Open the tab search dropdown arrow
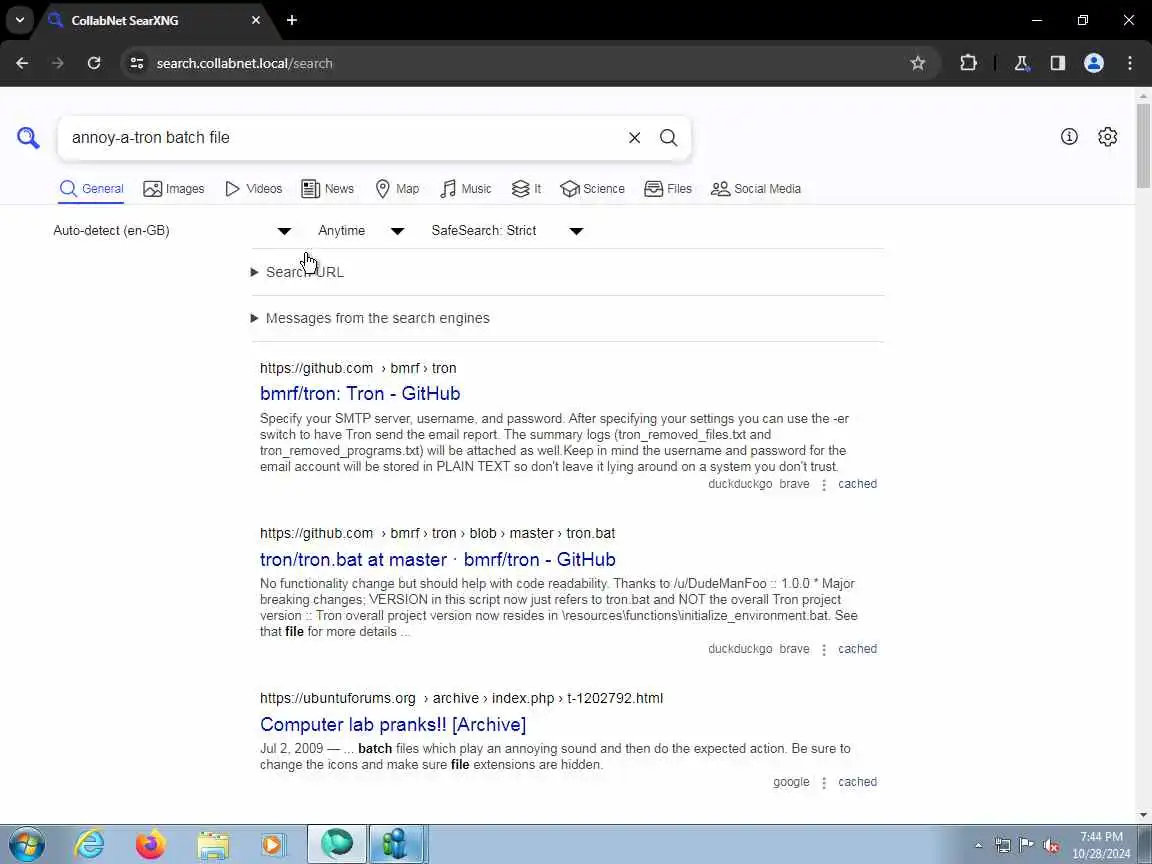Viewport: 1152px width, 864px height. [x=20, y=20]
